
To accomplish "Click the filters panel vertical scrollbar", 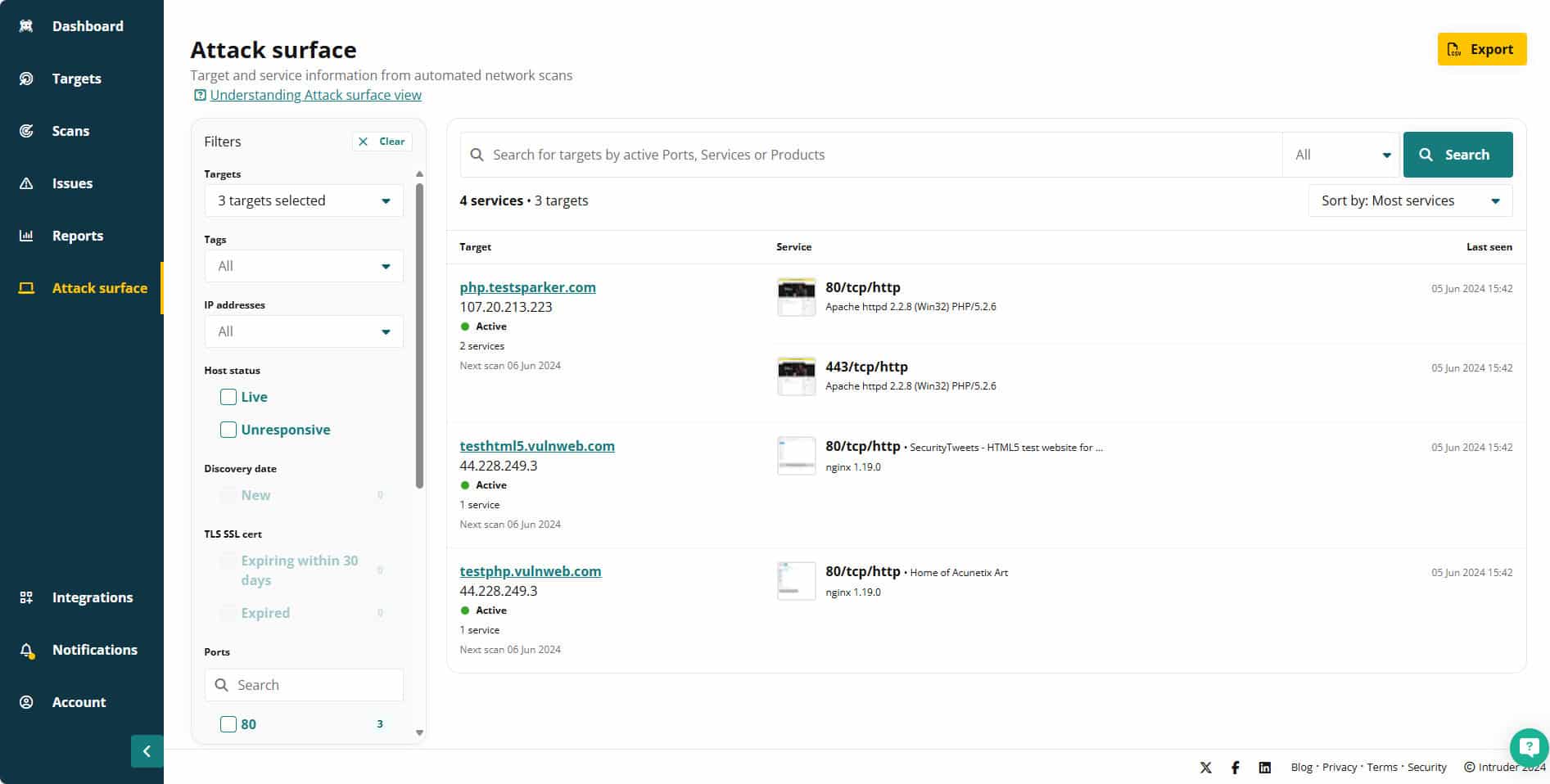I will coord(419,336).
